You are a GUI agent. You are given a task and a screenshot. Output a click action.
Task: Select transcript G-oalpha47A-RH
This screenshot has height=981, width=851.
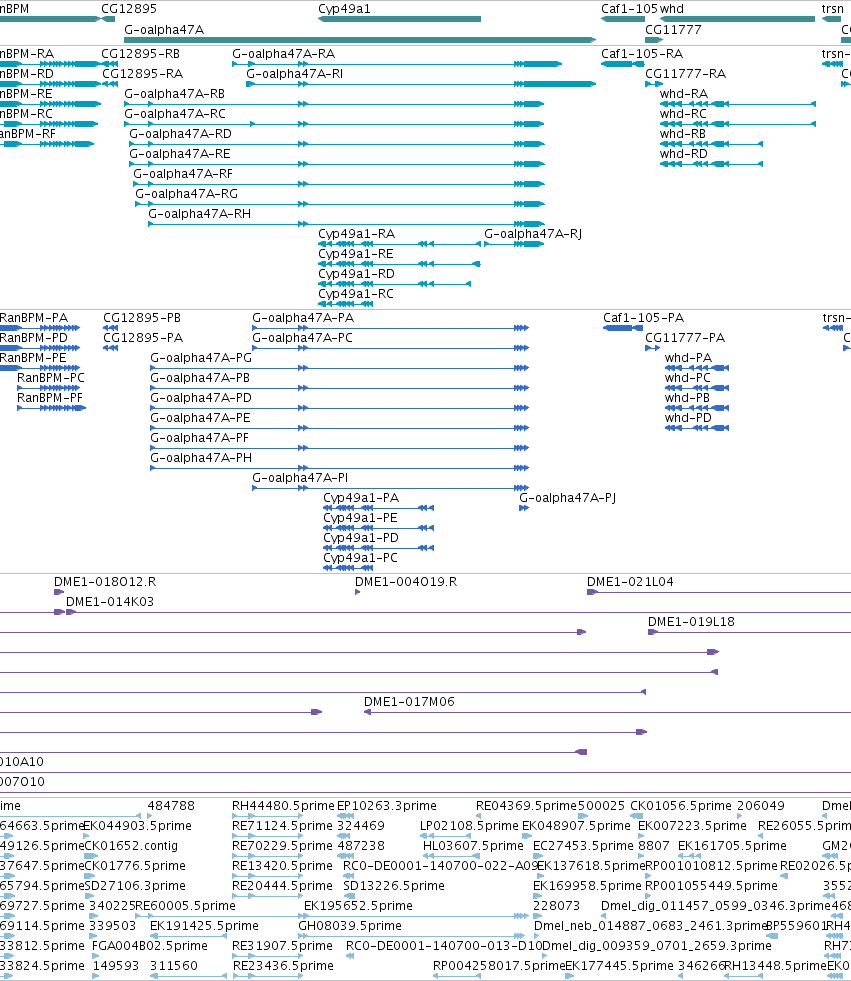coord(200,214)
